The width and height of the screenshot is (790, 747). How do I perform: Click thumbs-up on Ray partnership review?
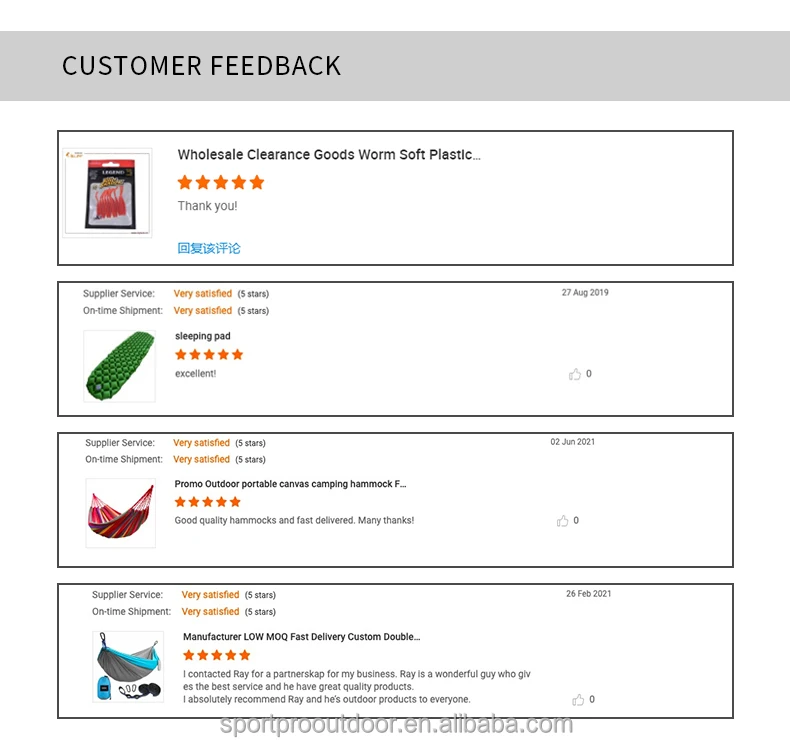pyautogui.click(x=578, y=700)
